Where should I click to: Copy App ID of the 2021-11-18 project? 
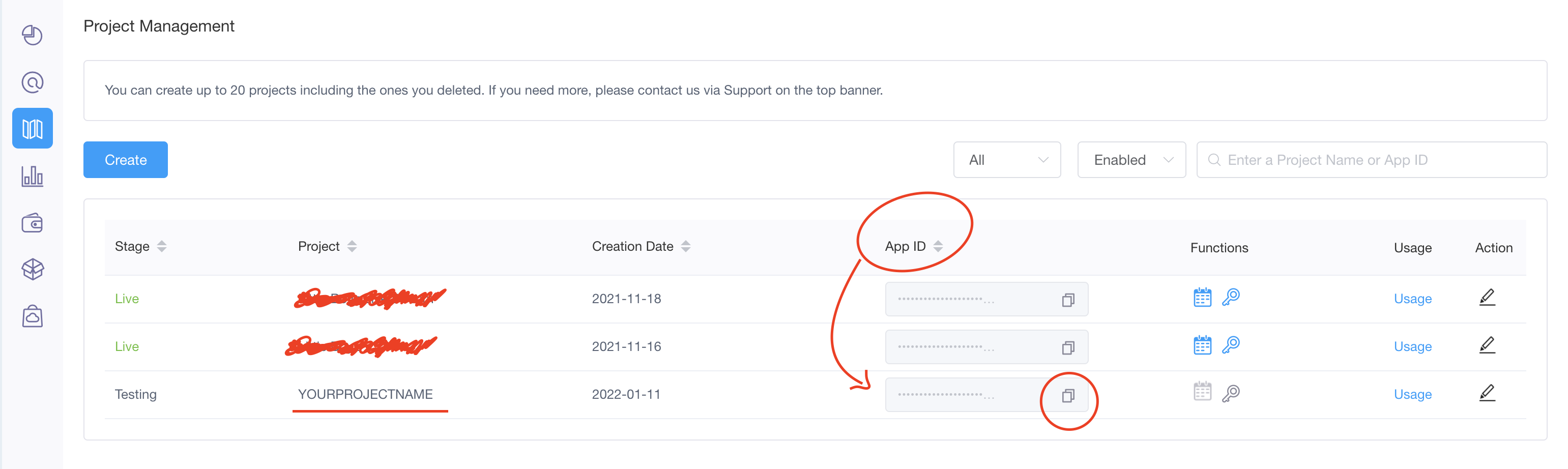pos(1068,300)
